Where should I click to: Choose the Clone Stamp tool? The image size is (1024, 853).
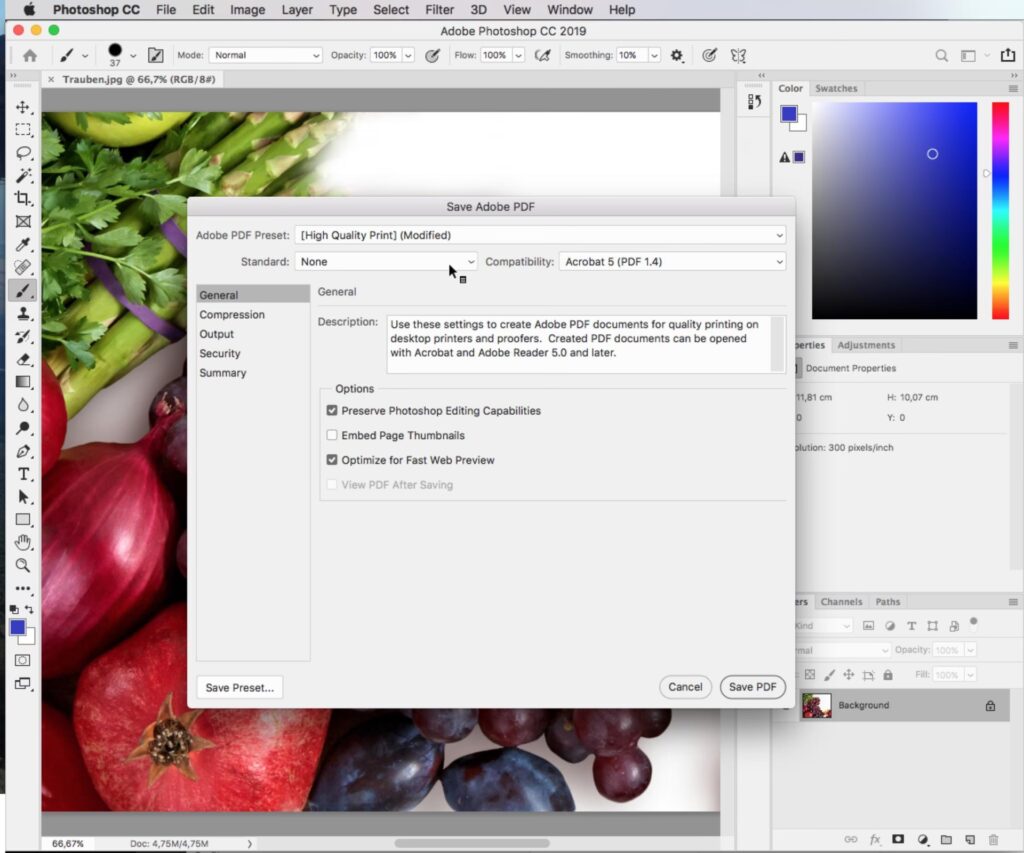pos(23,313)
